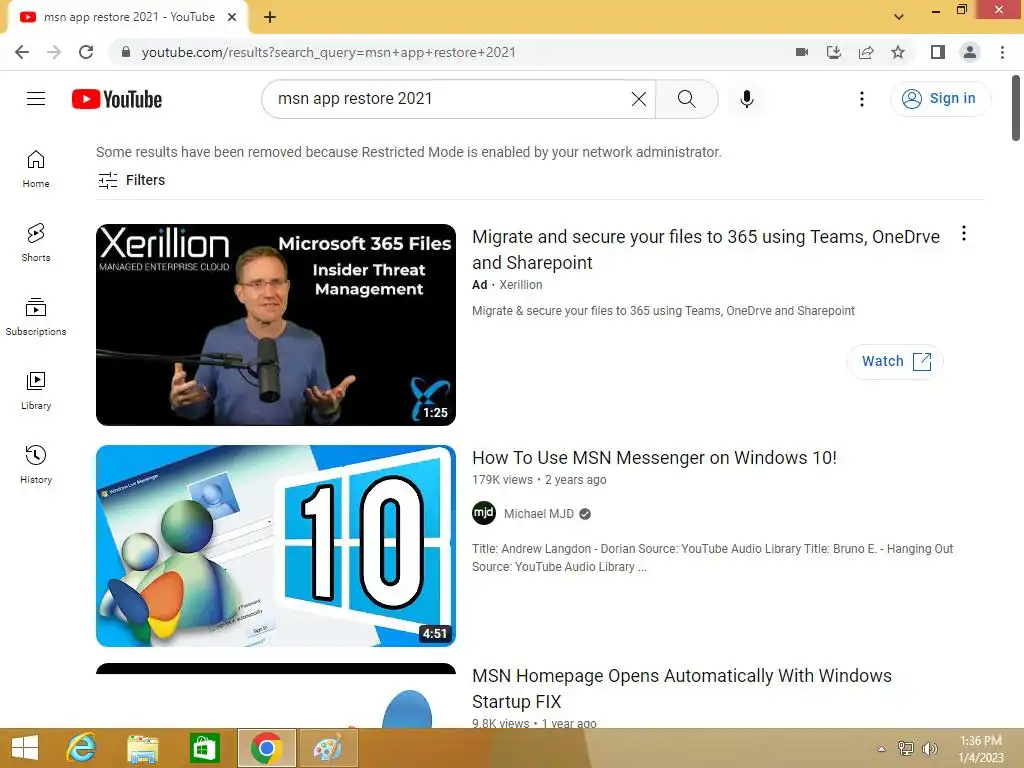Open the Michael MJD channel avatar

484,513
